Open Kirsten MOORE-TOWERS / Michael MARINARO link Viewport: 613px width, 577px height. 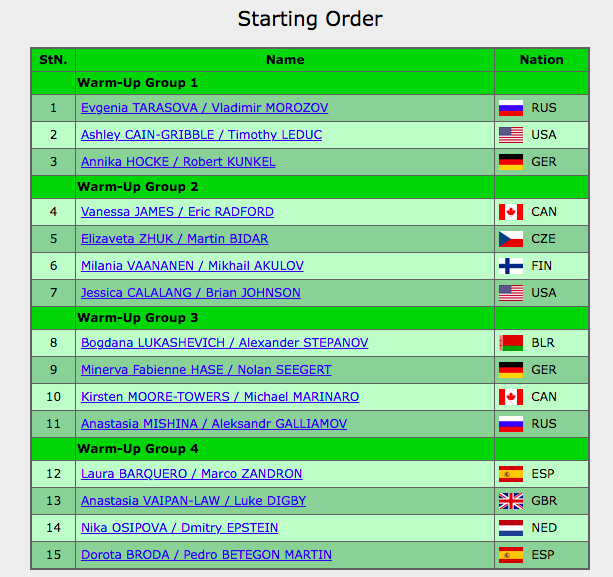coord(220,397)
